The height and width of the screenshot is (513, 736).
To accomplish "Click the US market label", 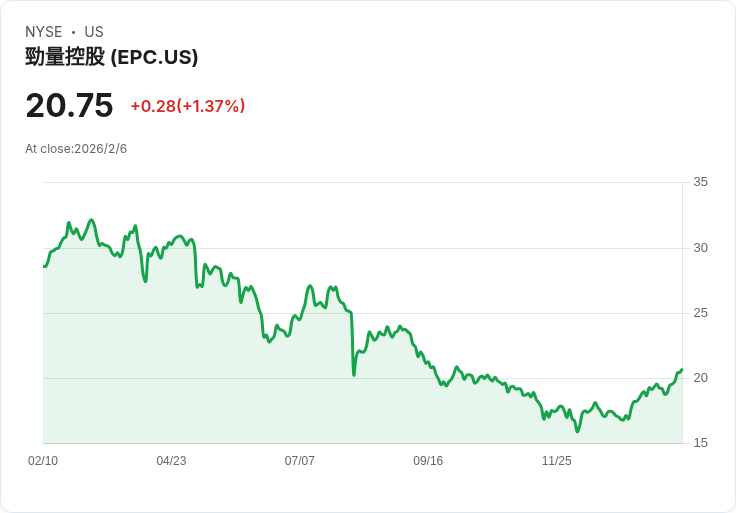I will click(x=94, y=32).
